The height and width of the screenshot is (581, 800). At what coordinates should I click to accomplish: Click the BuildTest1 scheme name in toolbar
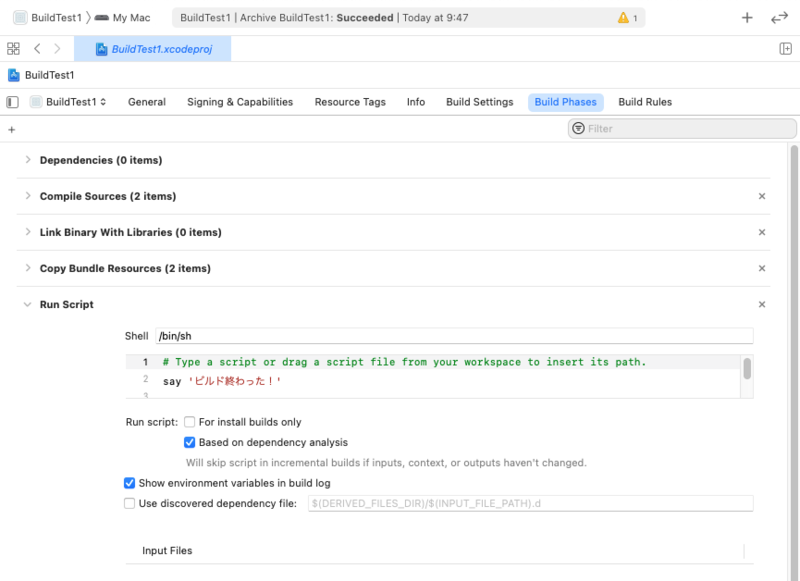(x=57, y=18)
